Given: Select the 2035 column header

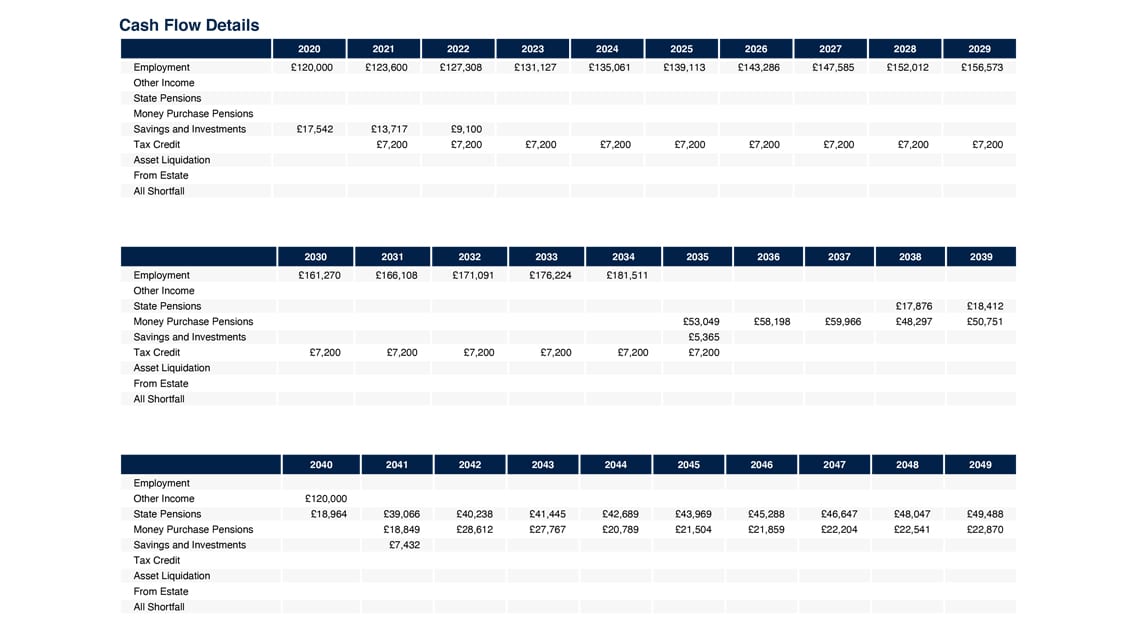Looking at the screenshot, I should tap(697, 257).
